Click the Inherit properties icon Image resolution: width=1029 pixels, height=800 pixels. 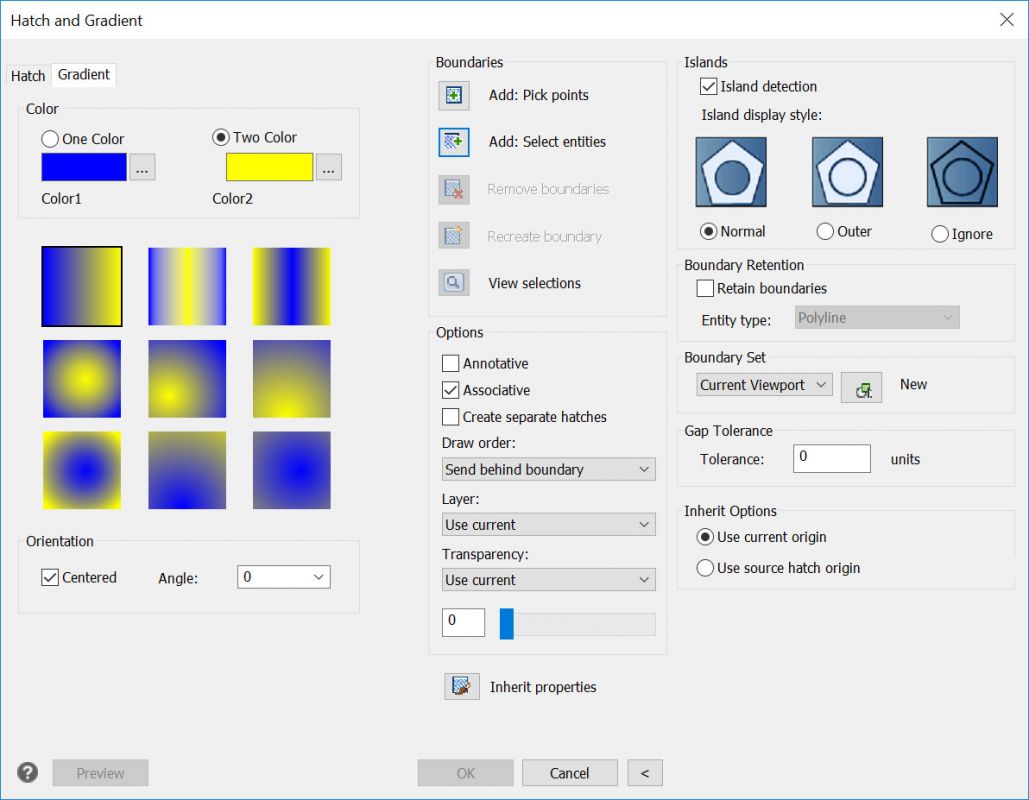(462, 687)
